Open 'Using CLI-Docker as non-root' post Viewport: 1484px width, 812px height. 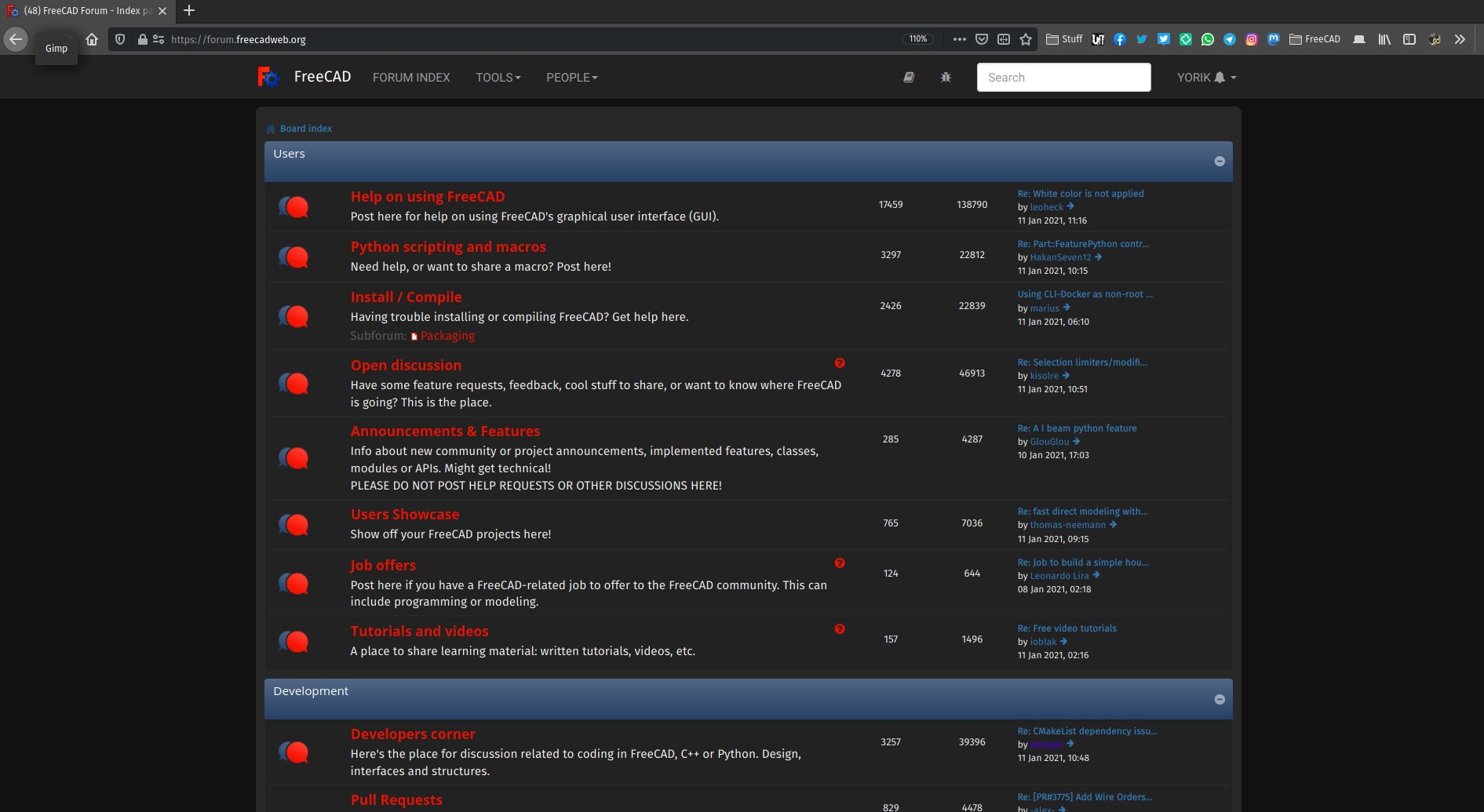pyautogui.click(x=1085, y=294)
